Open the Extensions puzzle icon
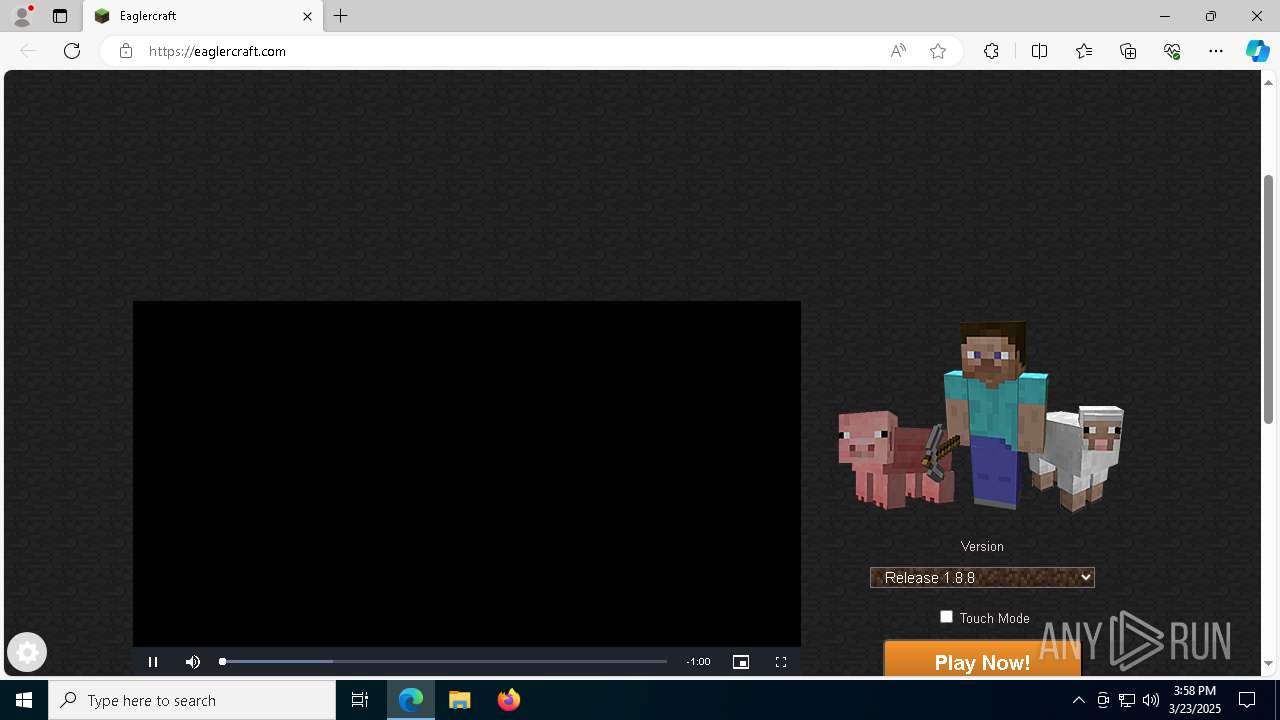Image resolution: width=1280 pixels, height=720 pixels. click(x=991, y=51)
